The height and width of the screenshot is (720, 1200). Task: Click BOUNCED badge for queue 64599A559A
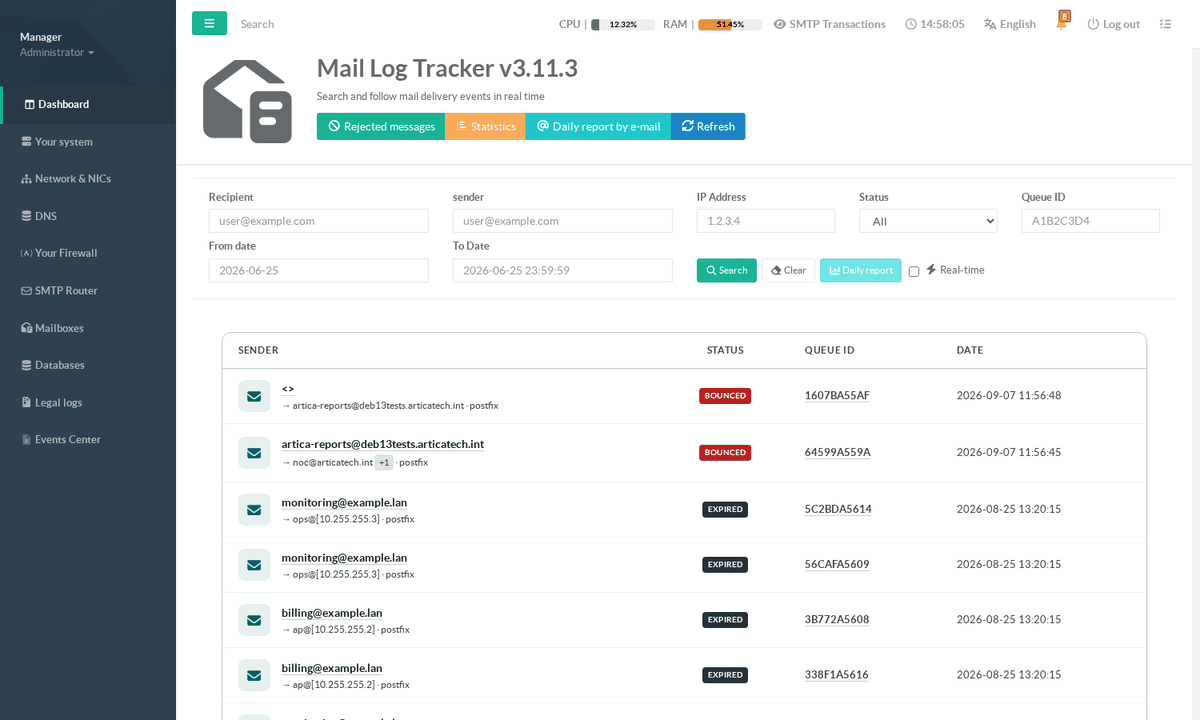click(x=725, y=452)
